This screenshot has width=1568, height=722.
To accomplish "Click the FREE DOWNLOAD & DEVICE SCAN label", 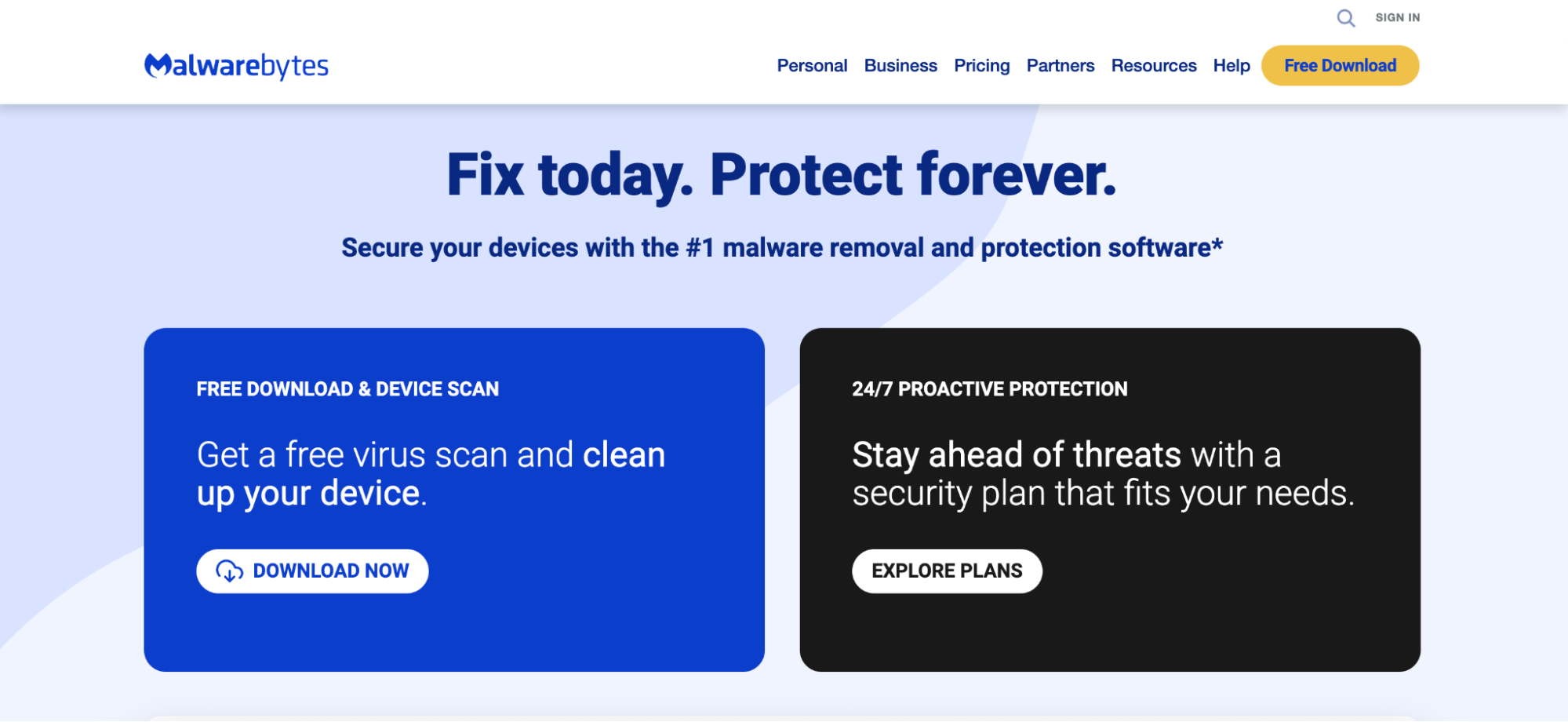I will click(347, 388).
